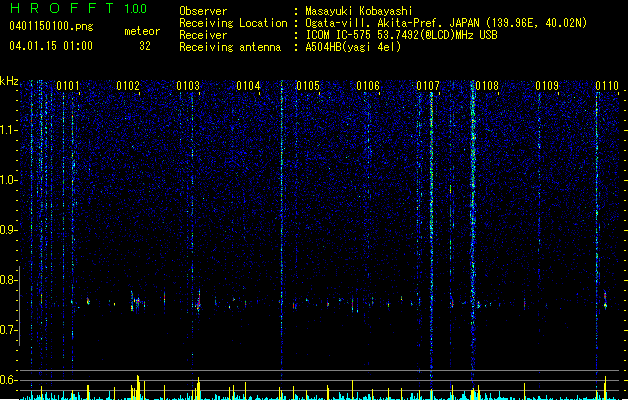Click the 1.0 frequency axis label

9,180
